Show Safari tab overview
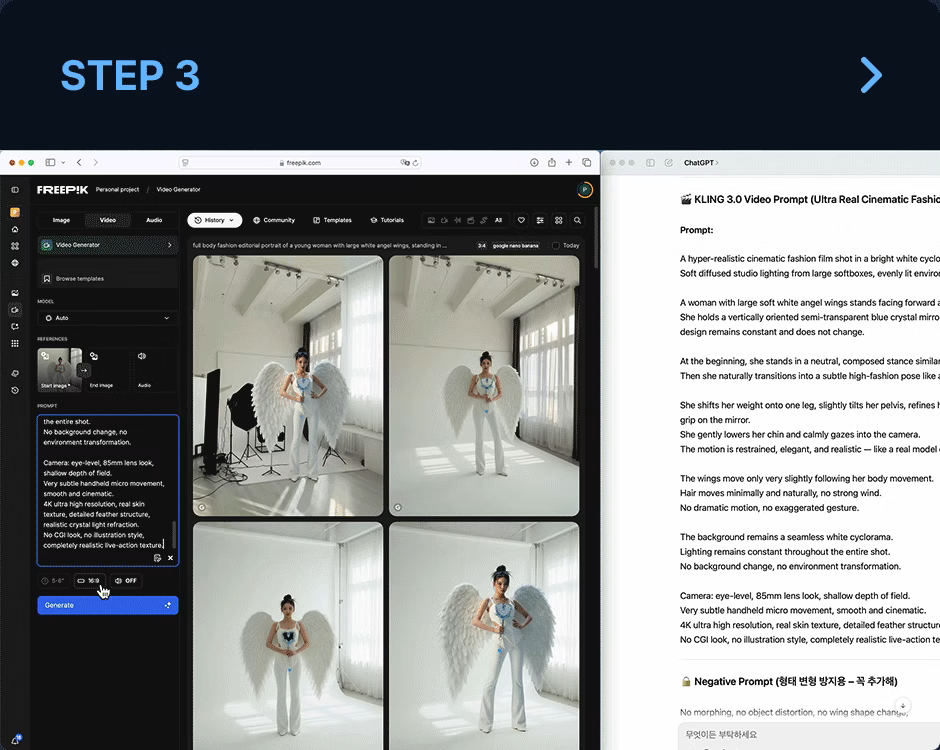 pyautogui.click(x=587, y=162)
